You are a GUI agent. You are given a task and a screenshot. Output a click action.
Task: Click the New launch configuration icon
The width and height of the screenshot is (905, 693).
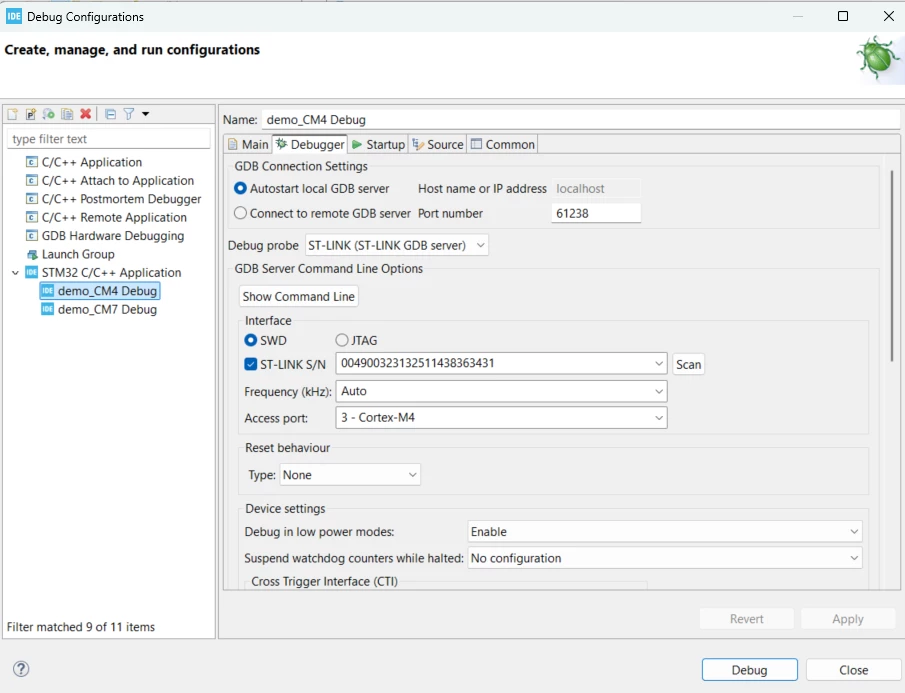(x=13, y=114)
